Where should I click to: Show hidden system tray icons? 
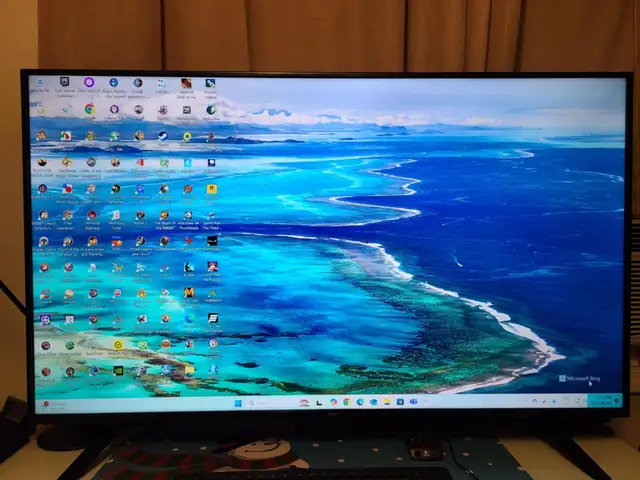(x=525, y=402)
